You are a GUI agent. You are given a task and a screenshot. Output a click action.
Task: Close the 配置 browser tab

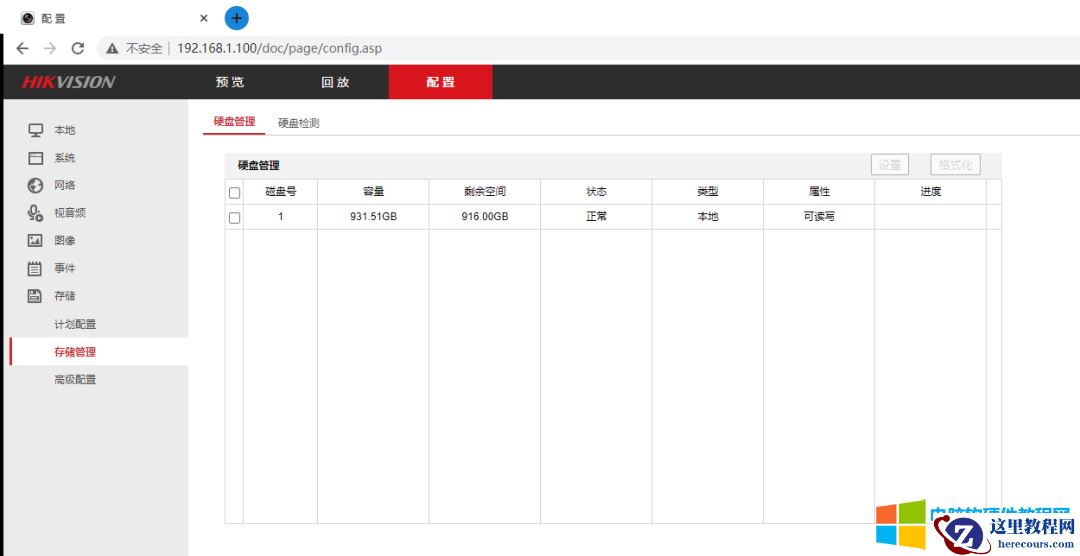(x=203, y=19)
